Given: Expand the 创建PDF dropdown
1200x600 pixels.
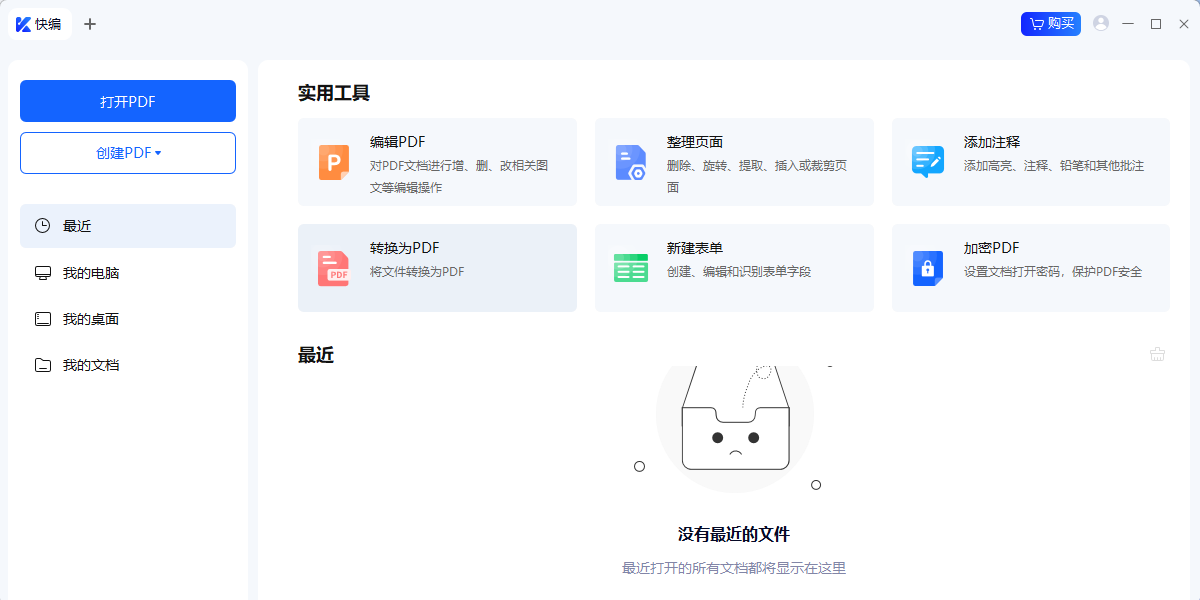Looking at the screenshot, I should pos(127,152).
